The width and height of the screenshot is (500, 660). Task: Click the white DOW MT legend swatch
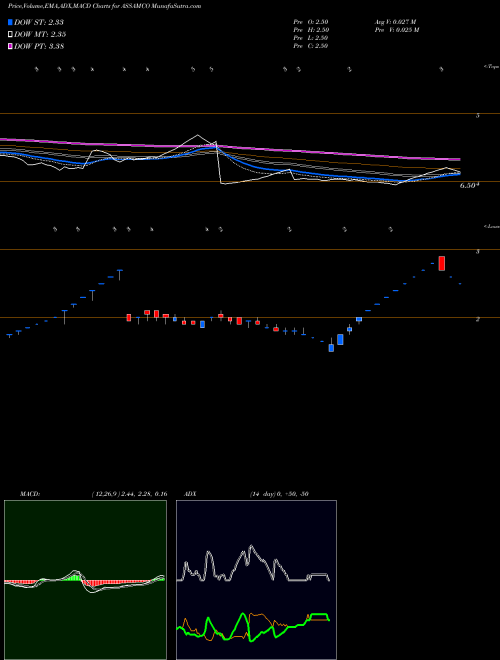point(10,35)
